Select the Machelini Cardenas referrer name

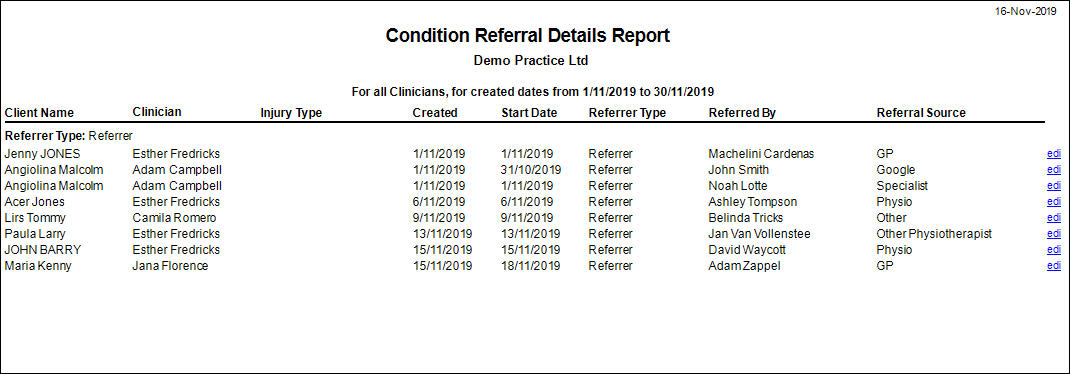click(760, 154)
